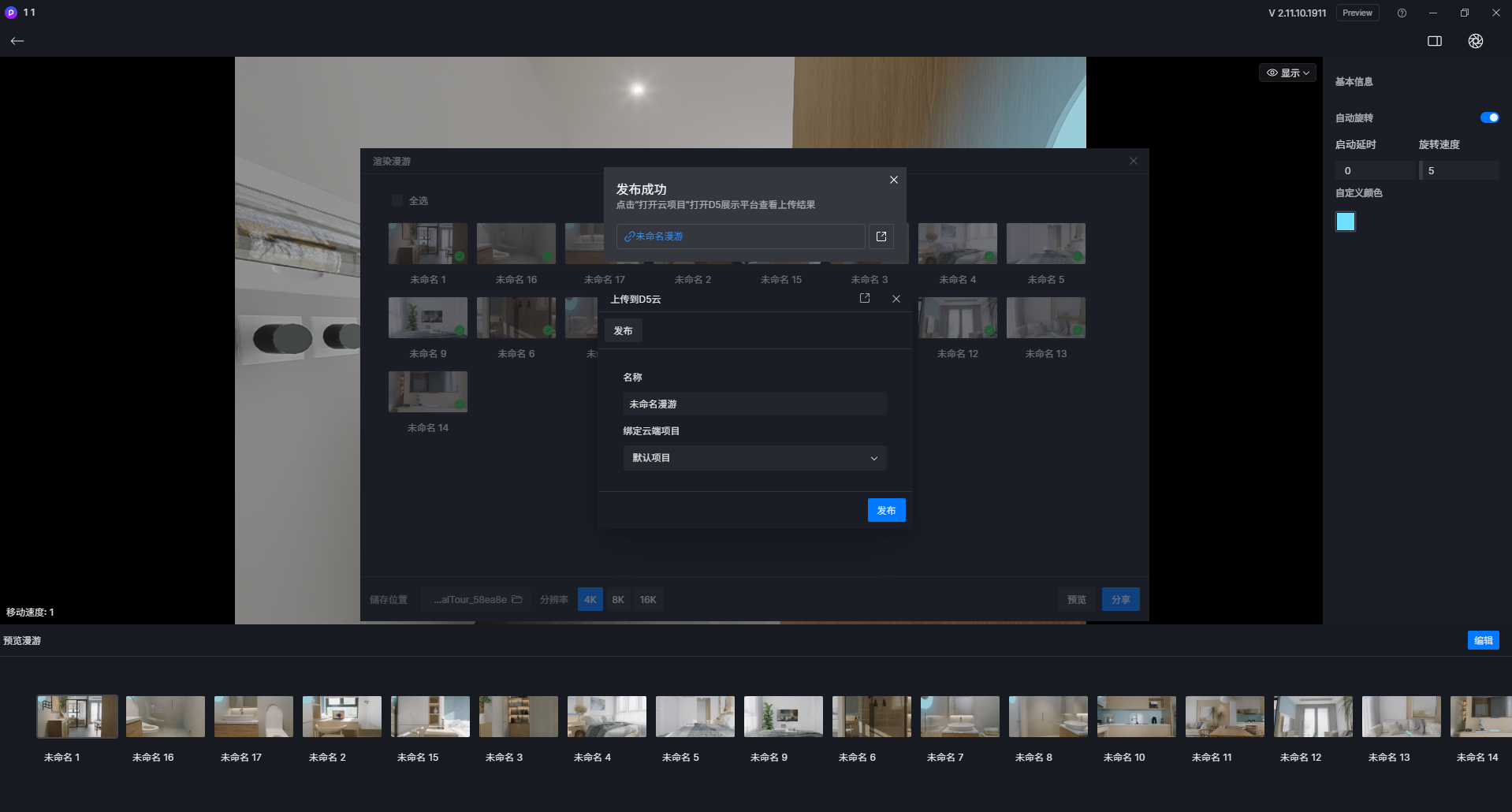The image size is (1512, 812).
Task: Select preview strip thumbnail 未命名 10
Action: [1137, 717]
